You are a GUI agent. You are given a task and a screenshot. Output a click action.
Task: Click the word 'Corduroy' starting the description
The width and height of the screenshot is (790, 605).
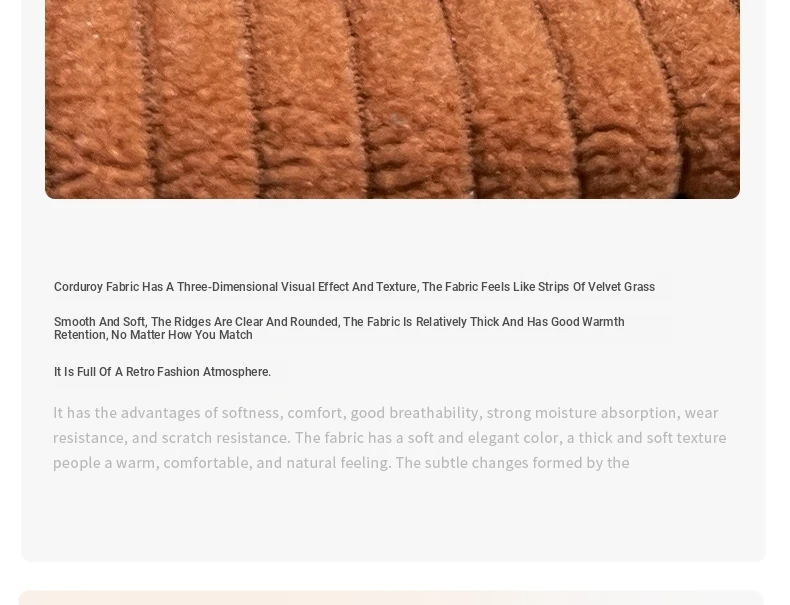coord(78,287)
